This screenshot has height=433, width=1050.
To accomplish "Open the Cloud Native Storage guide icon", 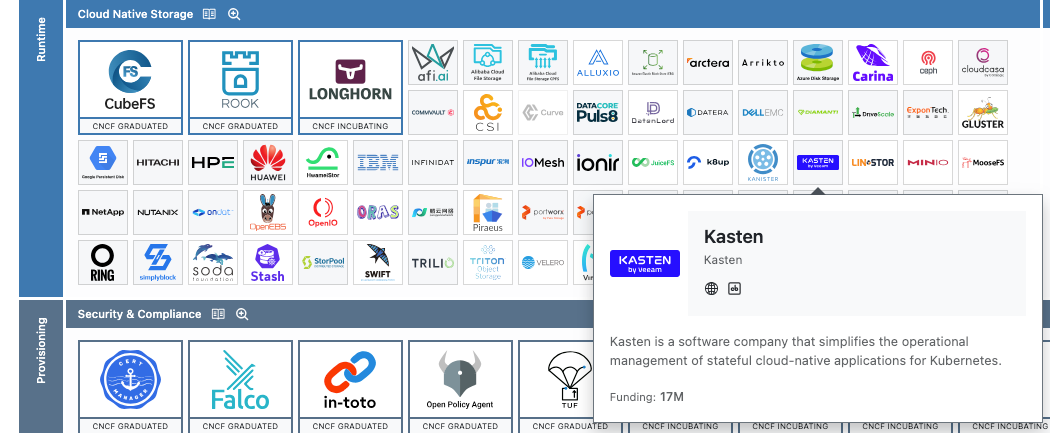I will coord(209,14).
